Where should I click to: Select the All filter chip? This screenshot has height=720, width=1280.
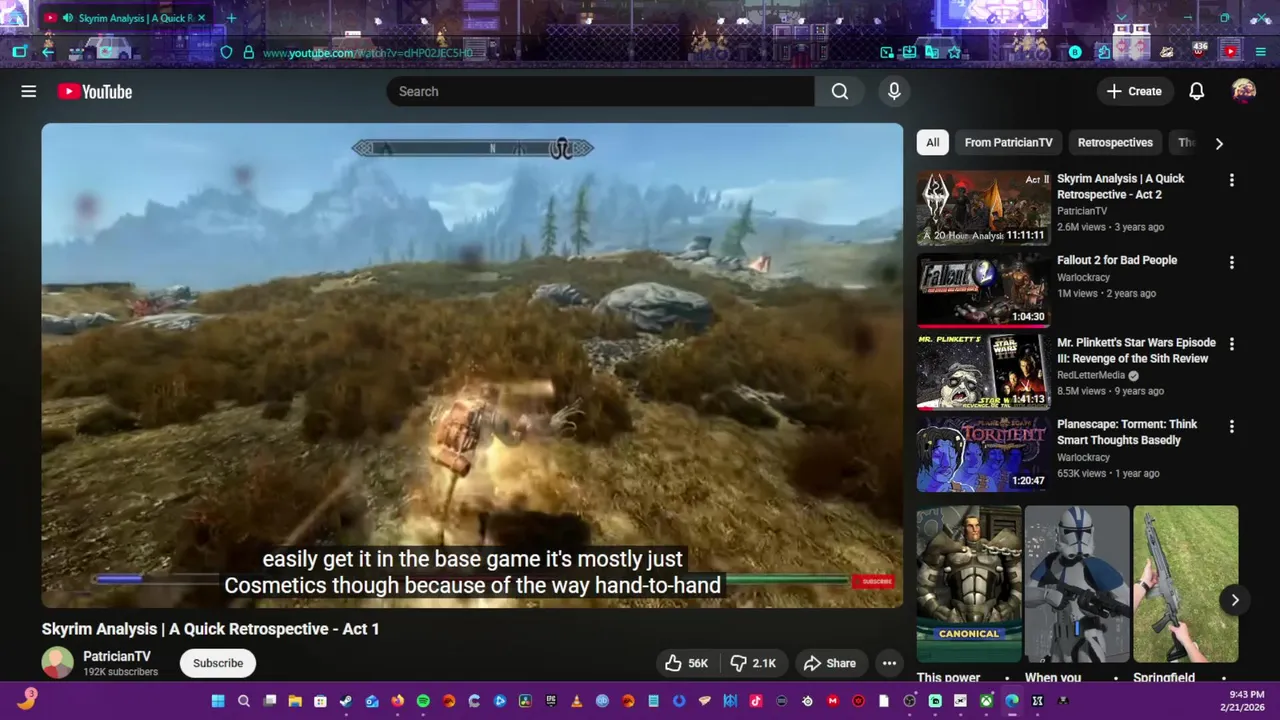tap(932, 143)
